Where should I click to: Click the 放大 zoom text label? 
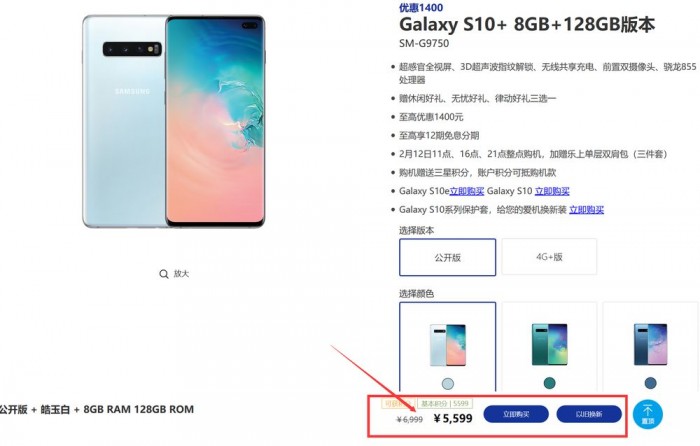click(x=181, y=274)
